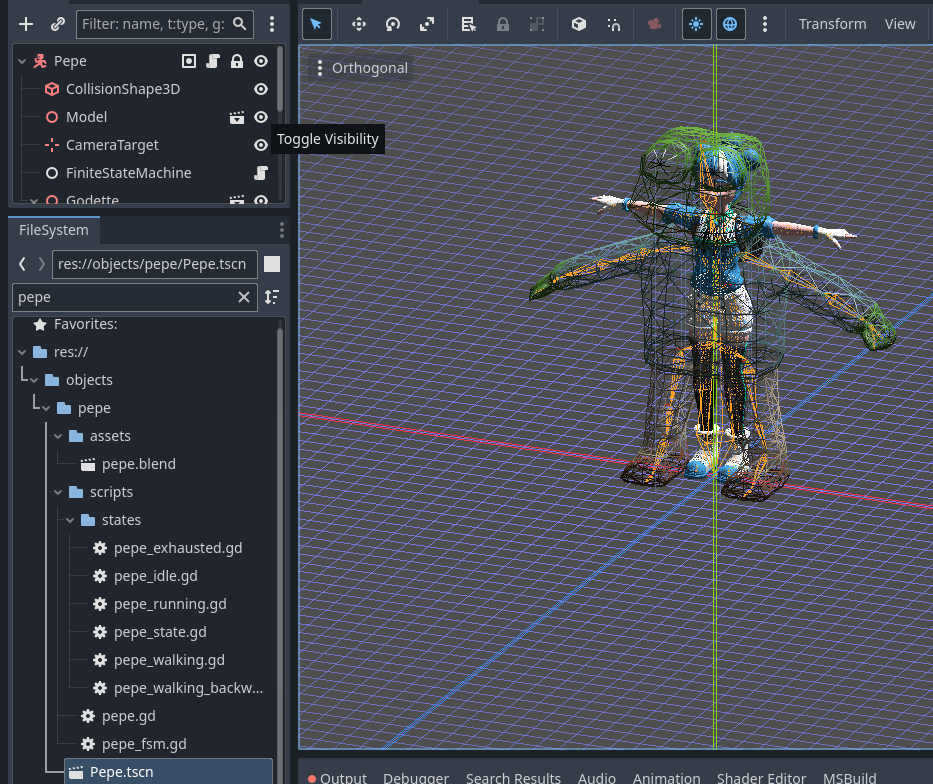Toggle preview sunlight in viewport toolbar

(697, 24)
